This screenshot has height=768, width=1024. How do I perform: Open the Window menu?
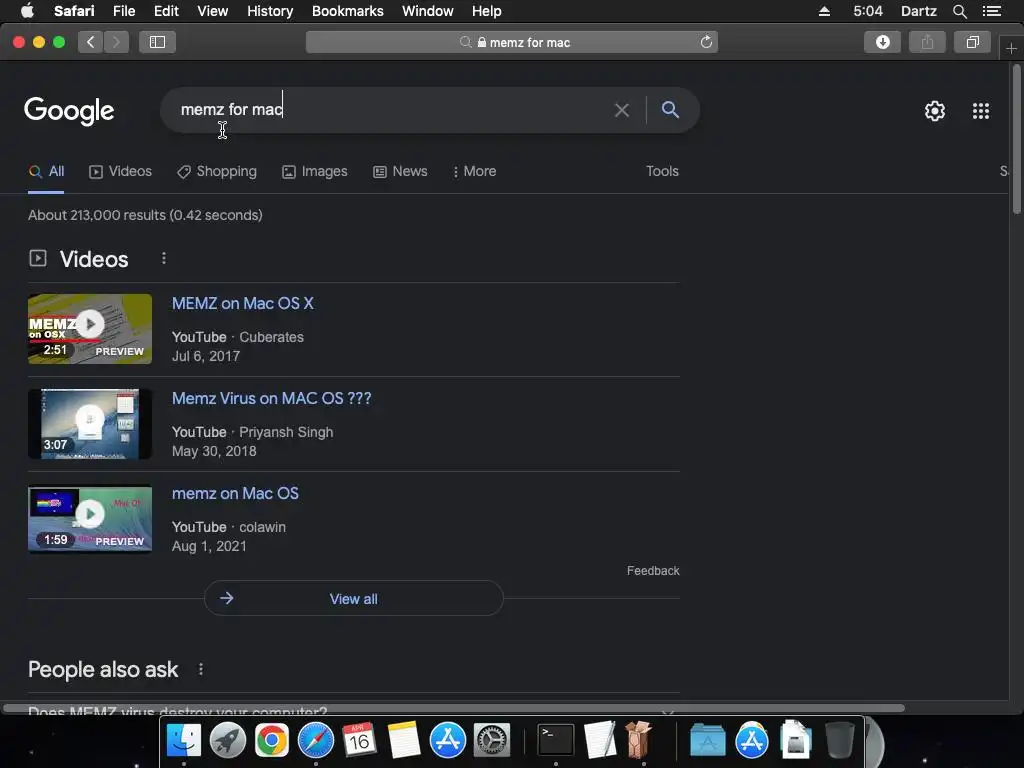click(428, 11)
